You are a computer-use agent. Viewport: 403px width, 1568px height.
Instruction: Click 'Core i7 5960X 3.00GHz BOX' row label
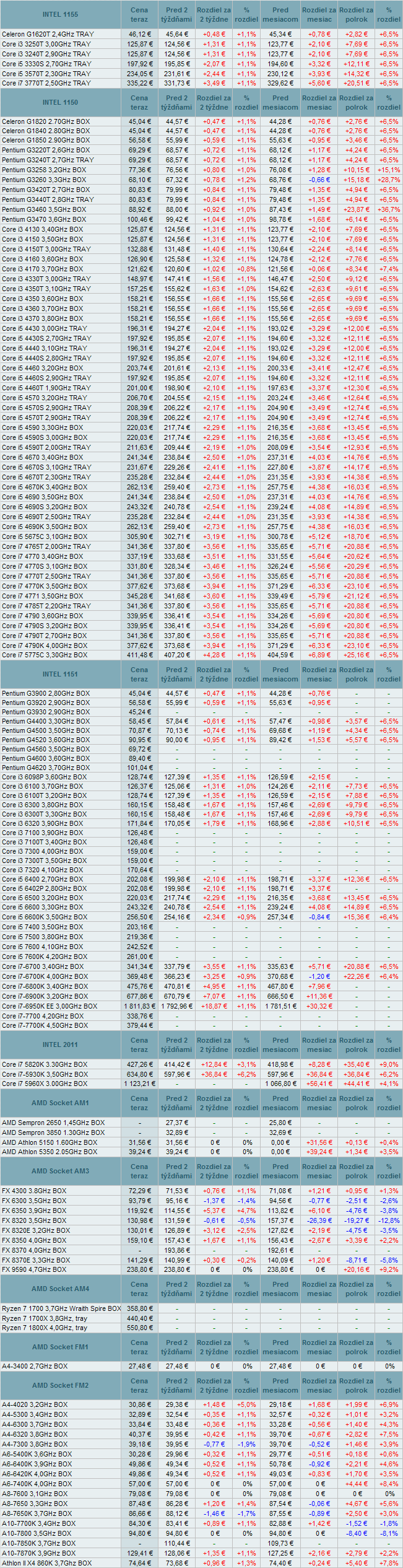[45, 1084]
